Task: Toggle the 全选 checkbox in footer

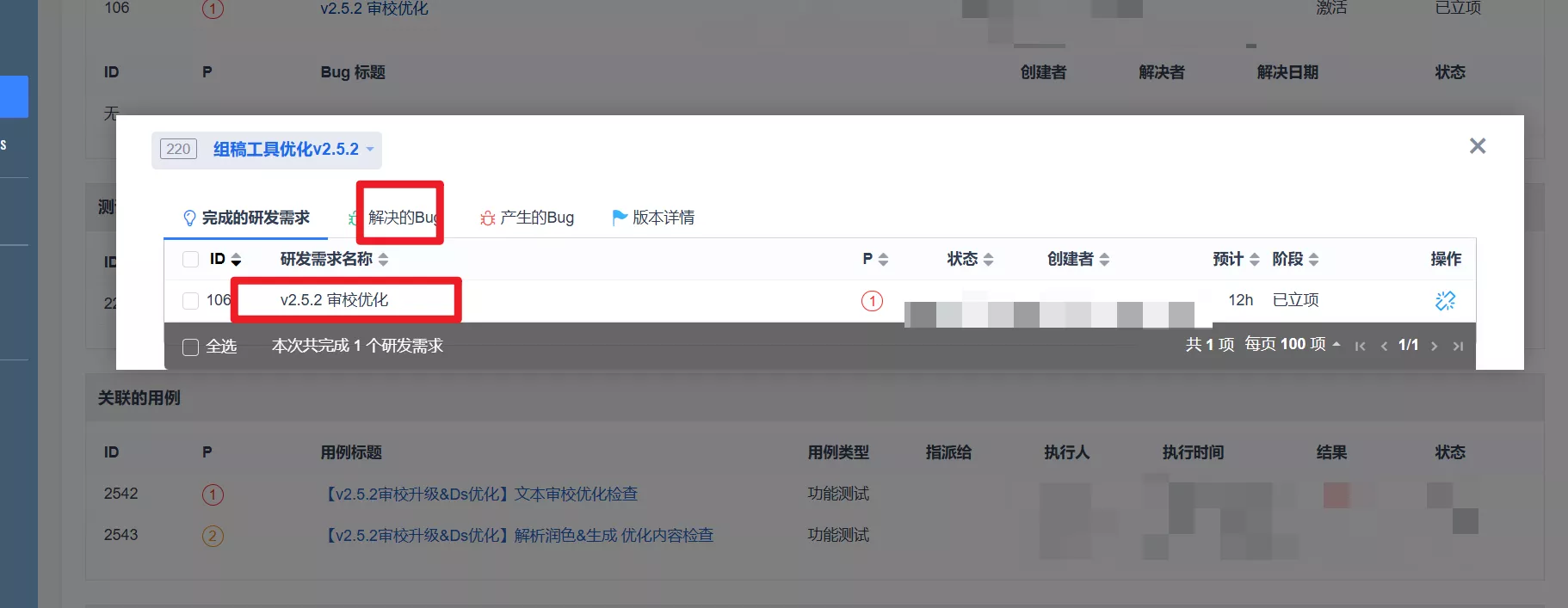Action: pos(191,347)
